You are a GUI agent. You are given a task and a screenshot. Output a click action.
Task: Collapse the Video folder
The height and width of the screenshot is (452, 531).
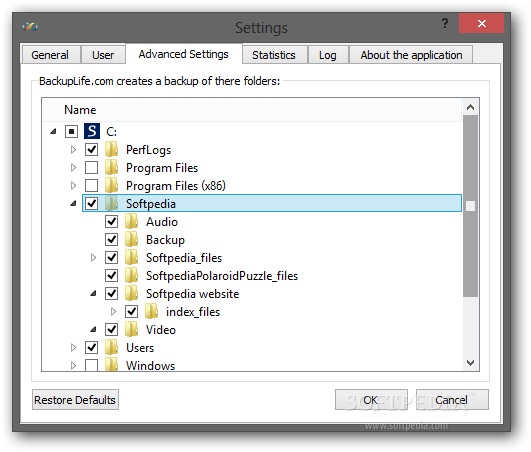93,329
